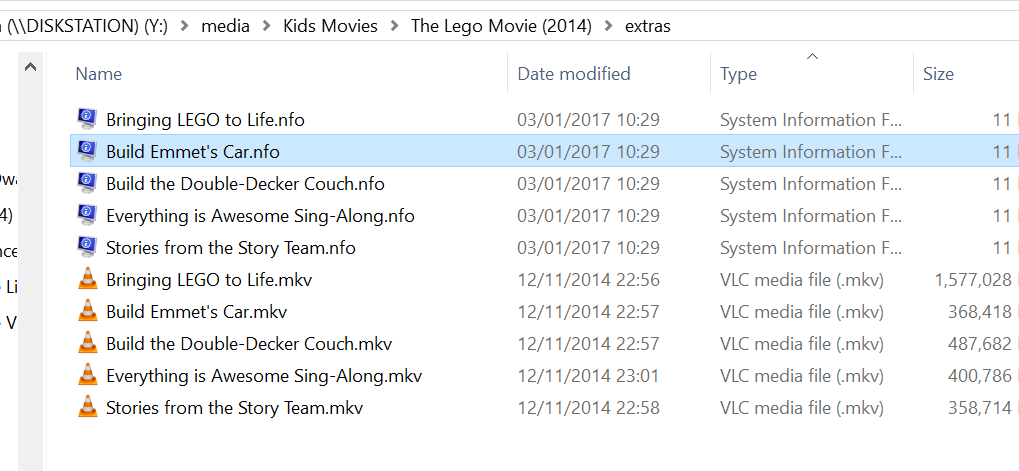Sort by Type column header

click(739, 74)
